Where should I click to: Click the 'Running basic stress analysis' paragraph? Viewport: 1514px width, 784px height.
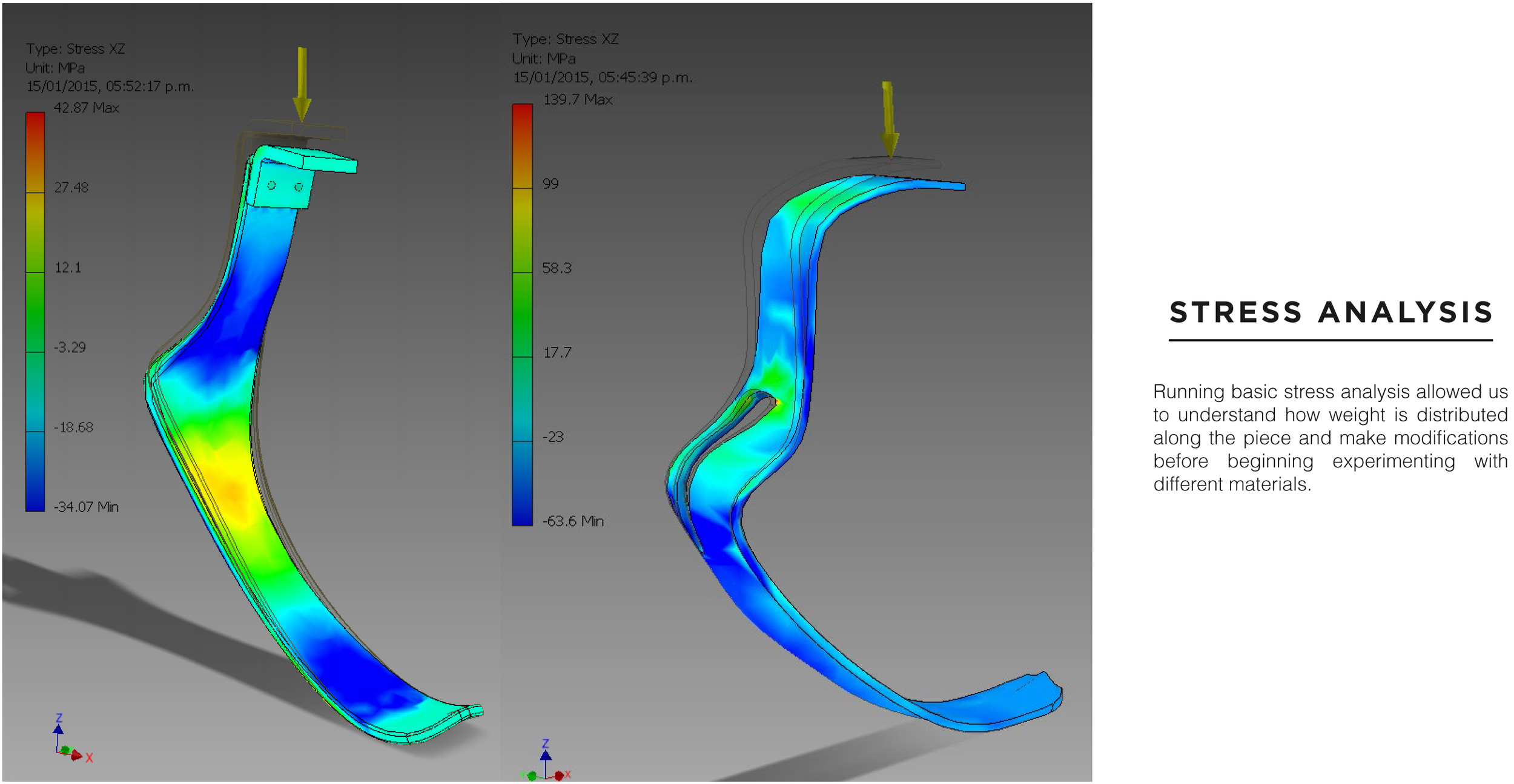1331,438
